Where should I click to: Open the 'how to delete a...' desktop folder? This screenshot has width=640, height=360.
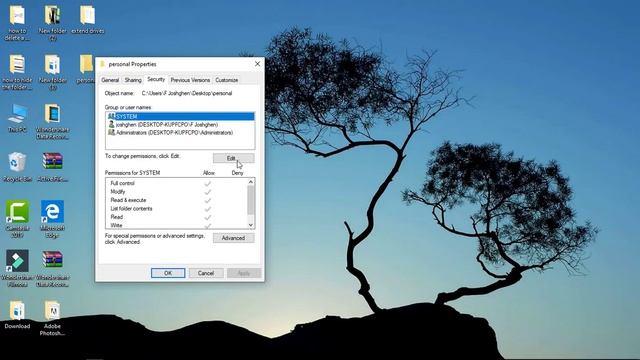[17, 22]
